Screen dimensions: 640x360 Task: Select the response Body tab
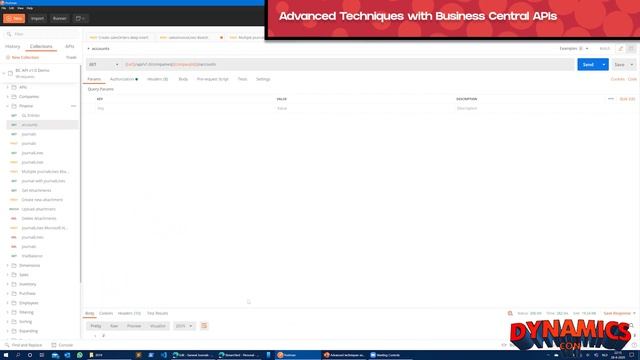pyautogui.click(x=89, y=313)
